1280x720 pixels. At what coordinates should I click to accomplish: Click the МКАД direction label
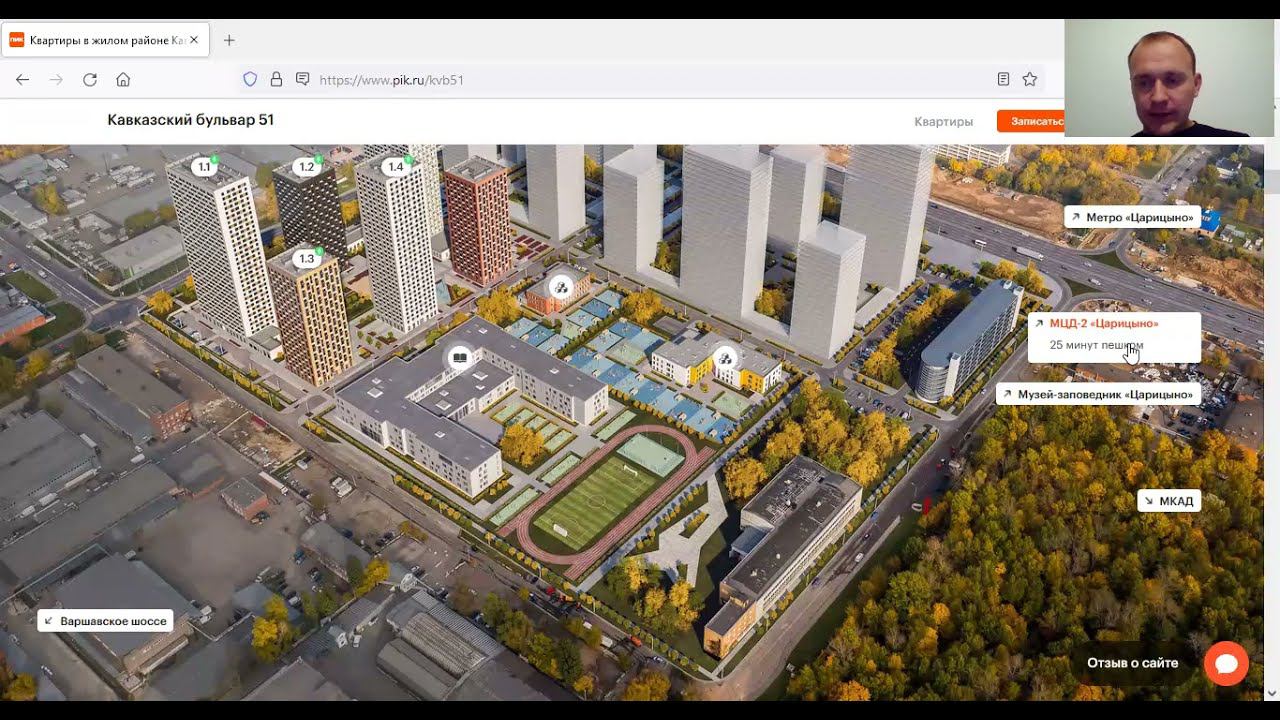[1169, 501]
